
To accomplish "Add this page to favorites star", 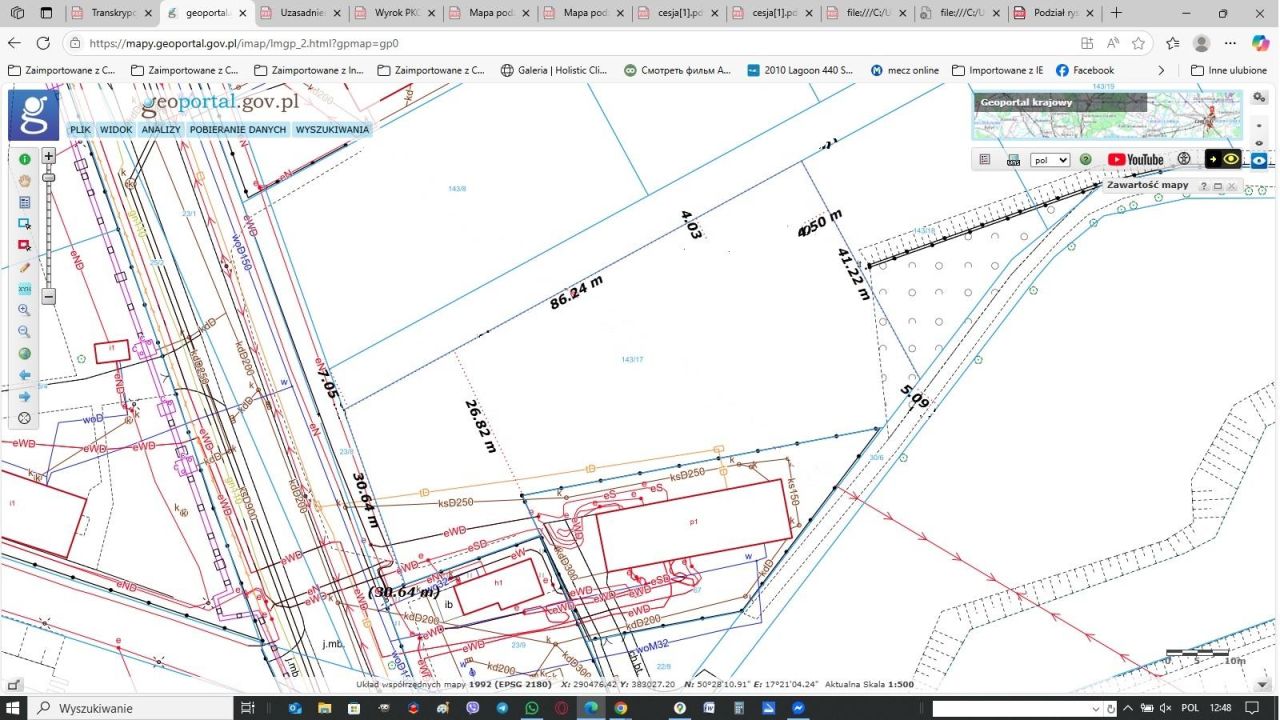I will [x=1138, y=43].
